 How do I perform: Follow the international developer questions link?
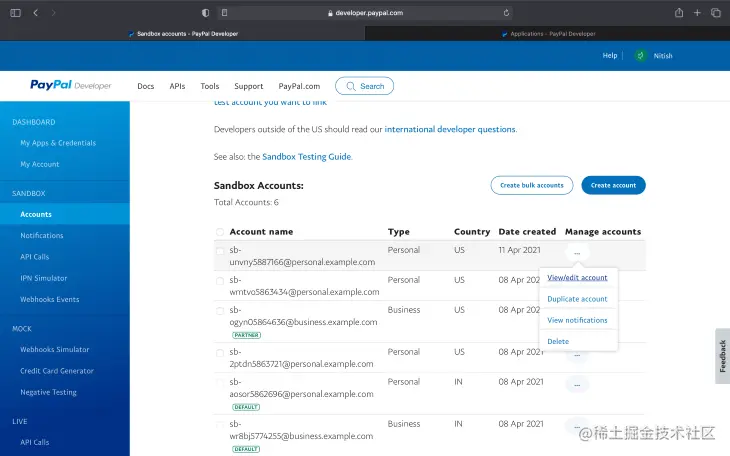pos(450,129)
